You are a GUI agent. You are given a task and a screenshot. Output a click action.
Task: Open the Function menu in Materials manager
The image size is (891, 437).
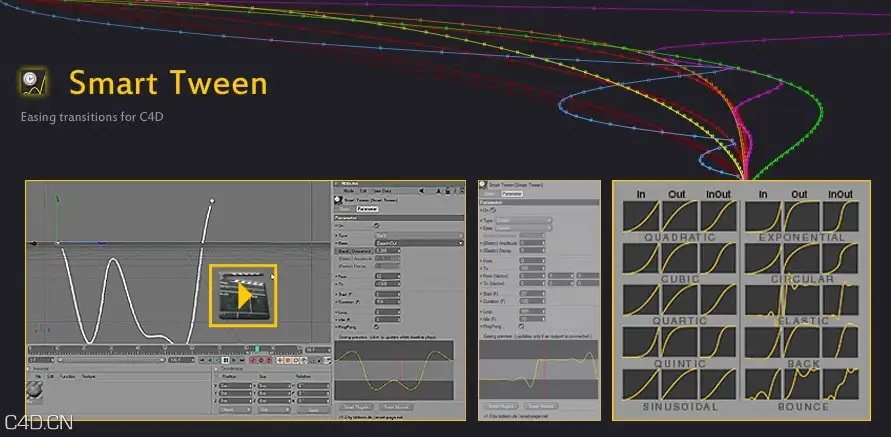pyautogui.click(x=68, y=376)
